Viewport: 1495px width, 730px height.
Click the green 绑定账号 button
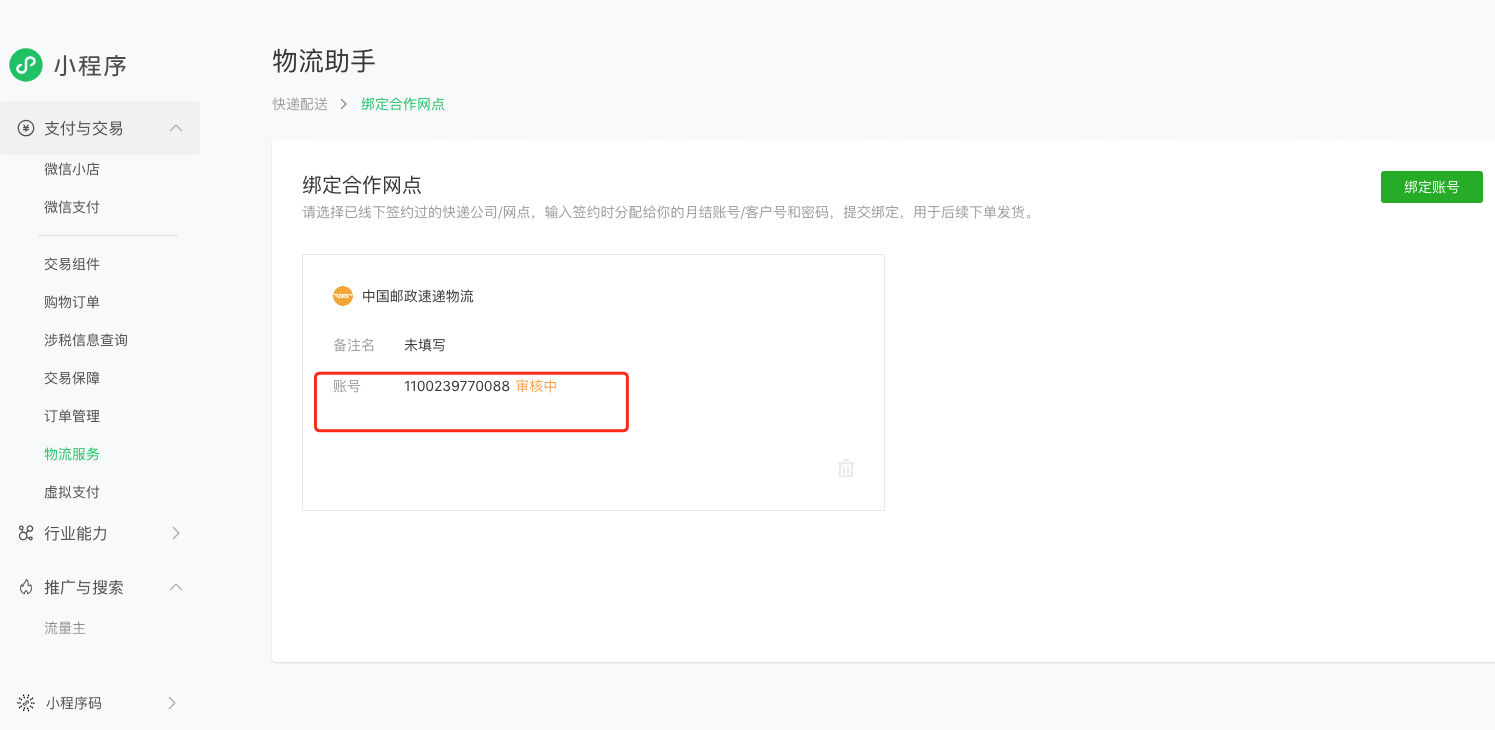(x=1432, y=187)
